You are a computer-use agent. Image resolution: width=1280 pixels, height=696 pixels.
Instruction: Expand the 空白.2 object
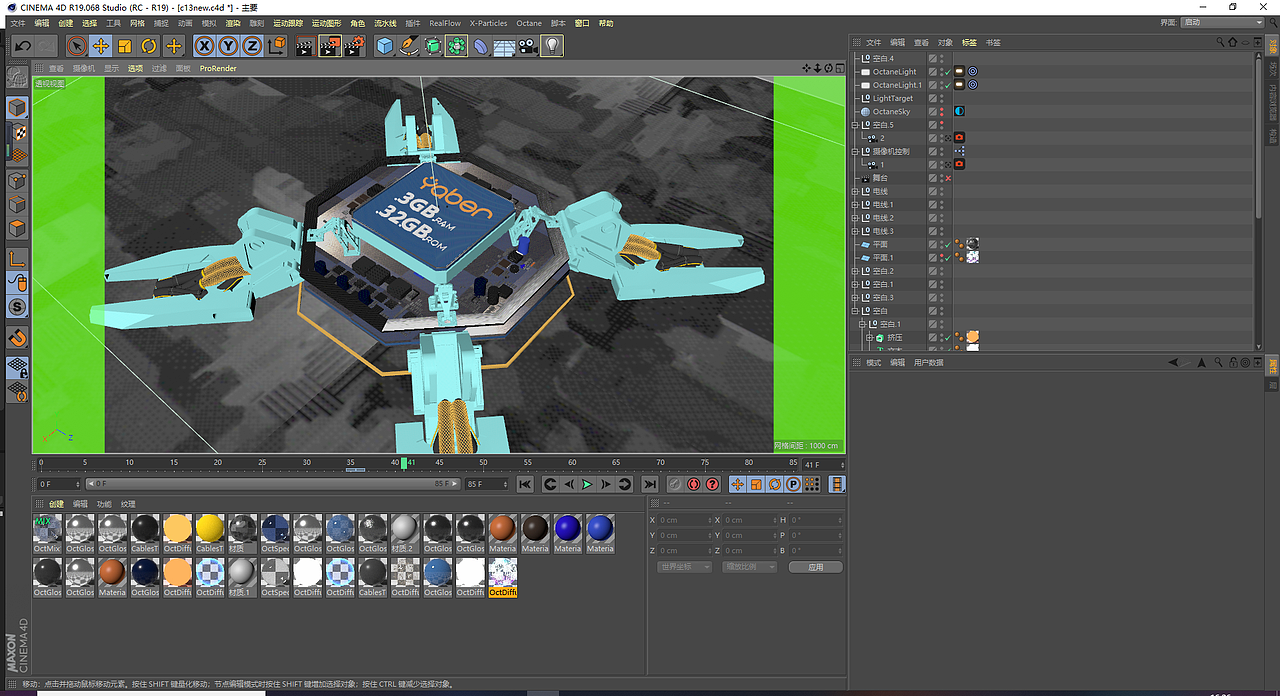(x=855, y=271)
